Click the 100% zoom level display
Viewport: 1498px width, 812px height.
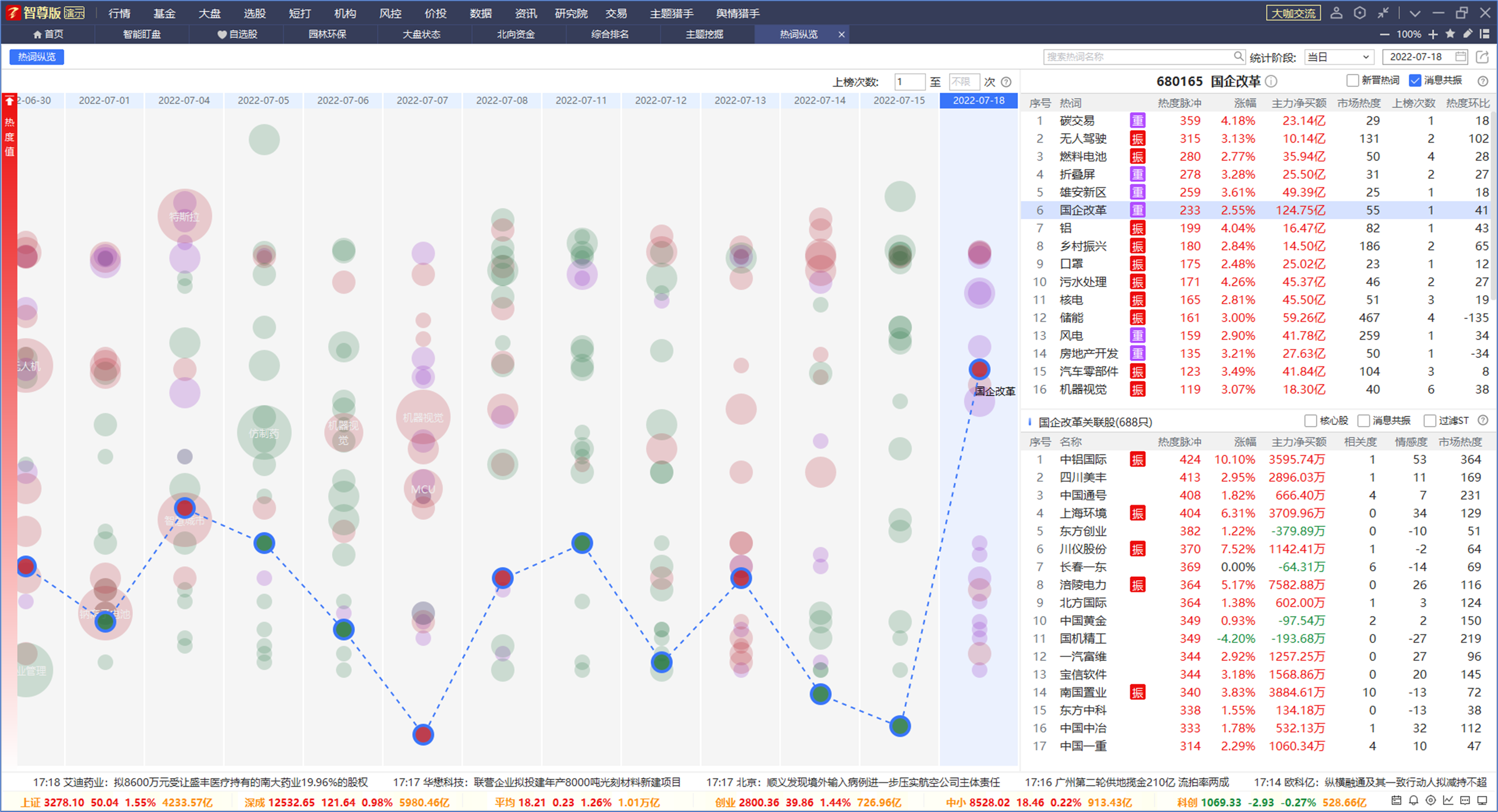[1408, 34]
